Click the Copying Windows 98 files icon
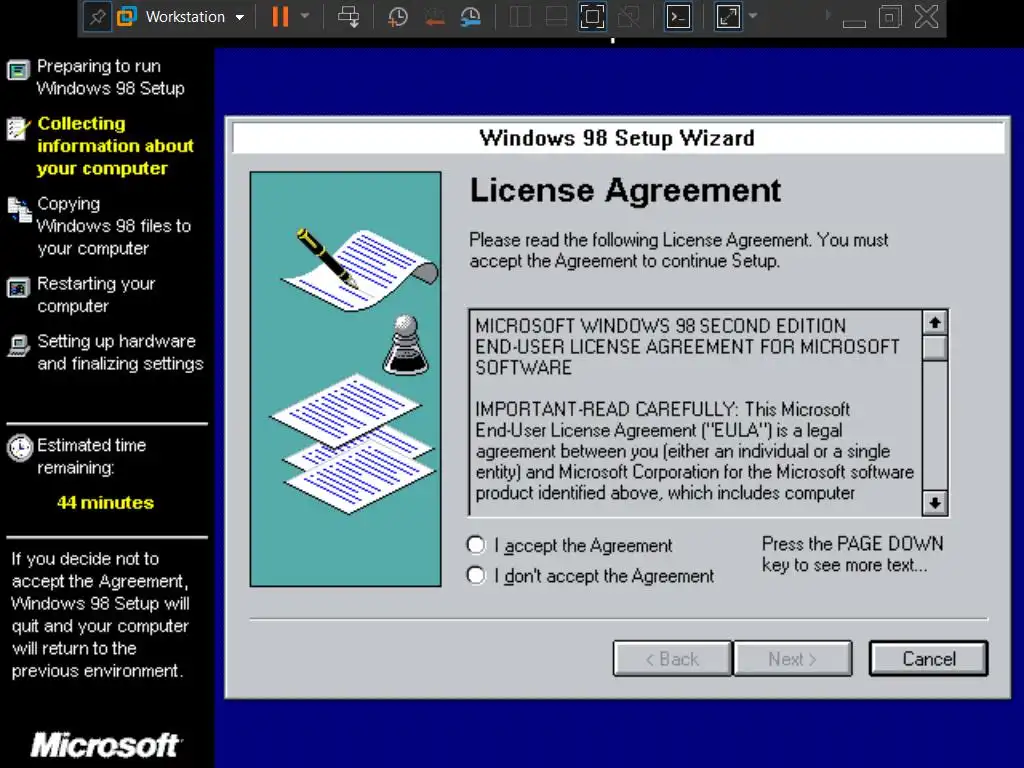Image resolution: width=1024 pixels, height=768 pixels. coord(18,210)
